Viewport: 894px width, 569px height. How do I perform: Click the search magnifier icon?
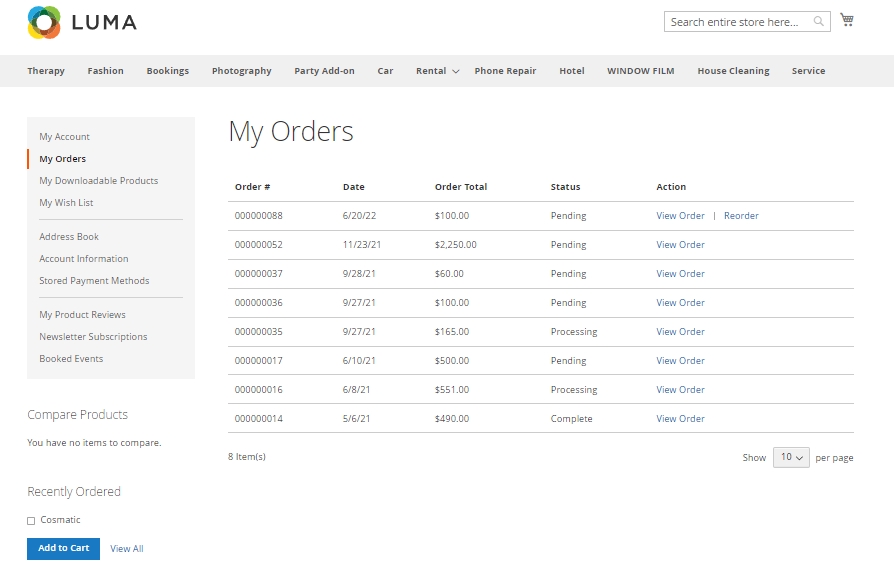coord(818,22)
